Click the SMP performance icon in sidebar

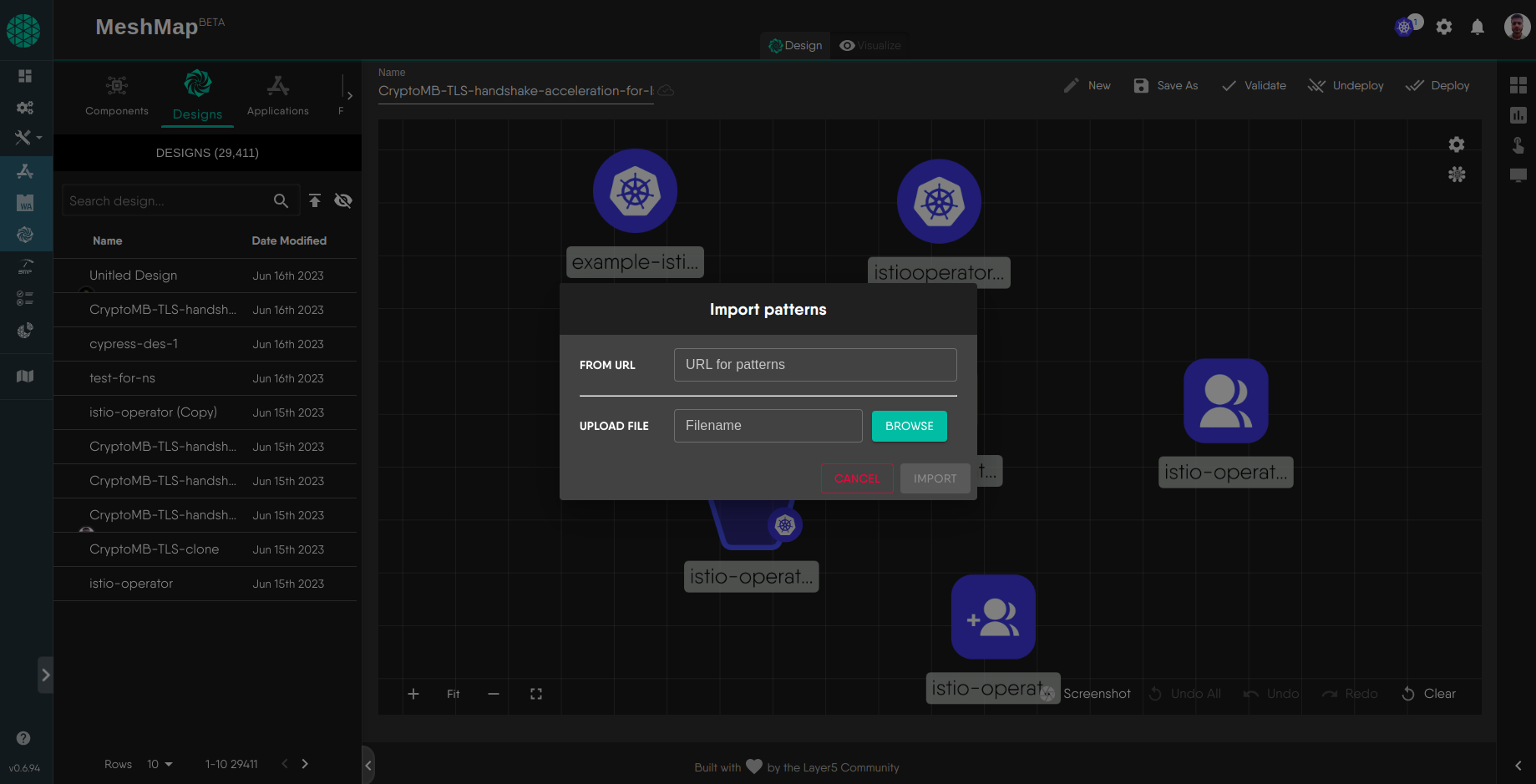pyautogui.click(x=25, y=267)
